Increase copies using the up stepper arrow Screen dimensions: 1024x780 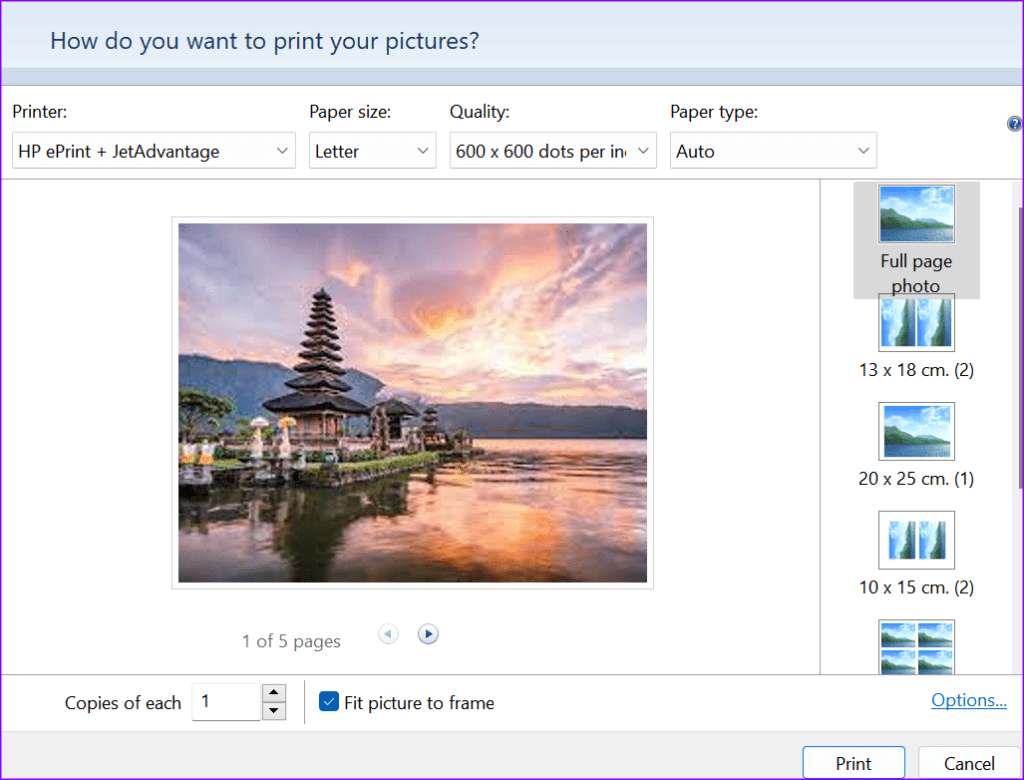coord(273,694)
